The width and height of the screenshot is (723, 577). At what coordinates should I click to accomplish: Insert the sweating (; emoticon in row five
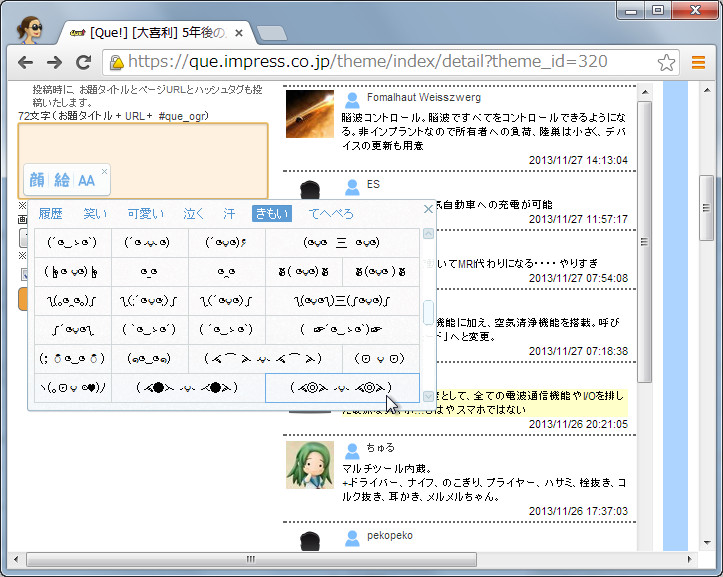point(72,358)
